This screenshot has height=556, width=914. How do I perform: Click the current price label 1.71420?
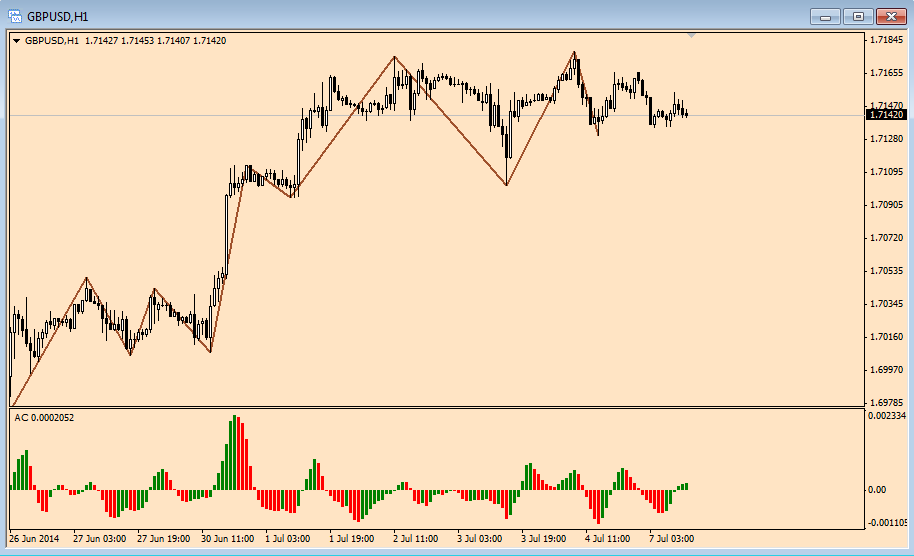tap(886, 115)
